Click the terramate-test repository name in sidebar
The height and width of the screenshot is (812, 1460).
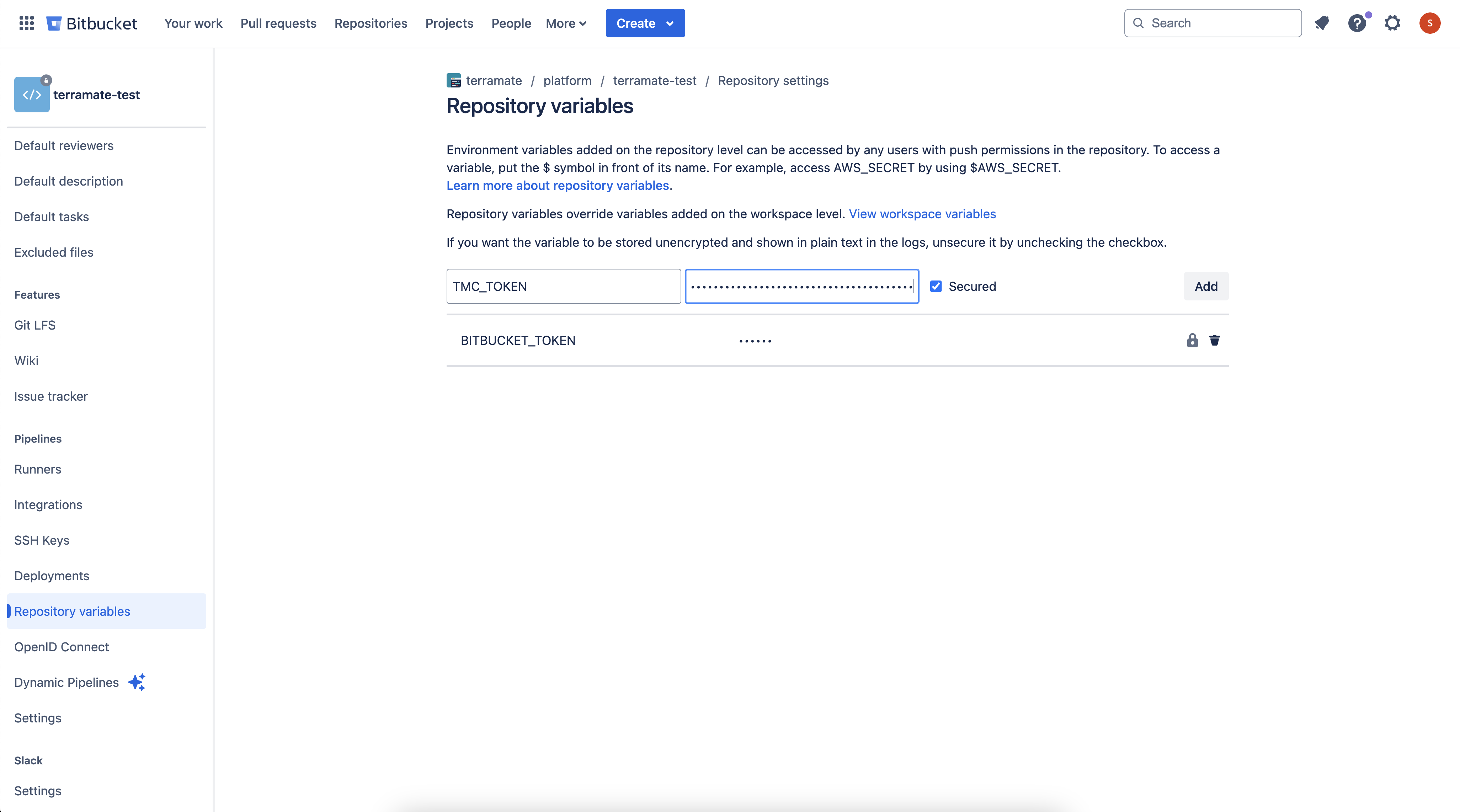[96, 95]
